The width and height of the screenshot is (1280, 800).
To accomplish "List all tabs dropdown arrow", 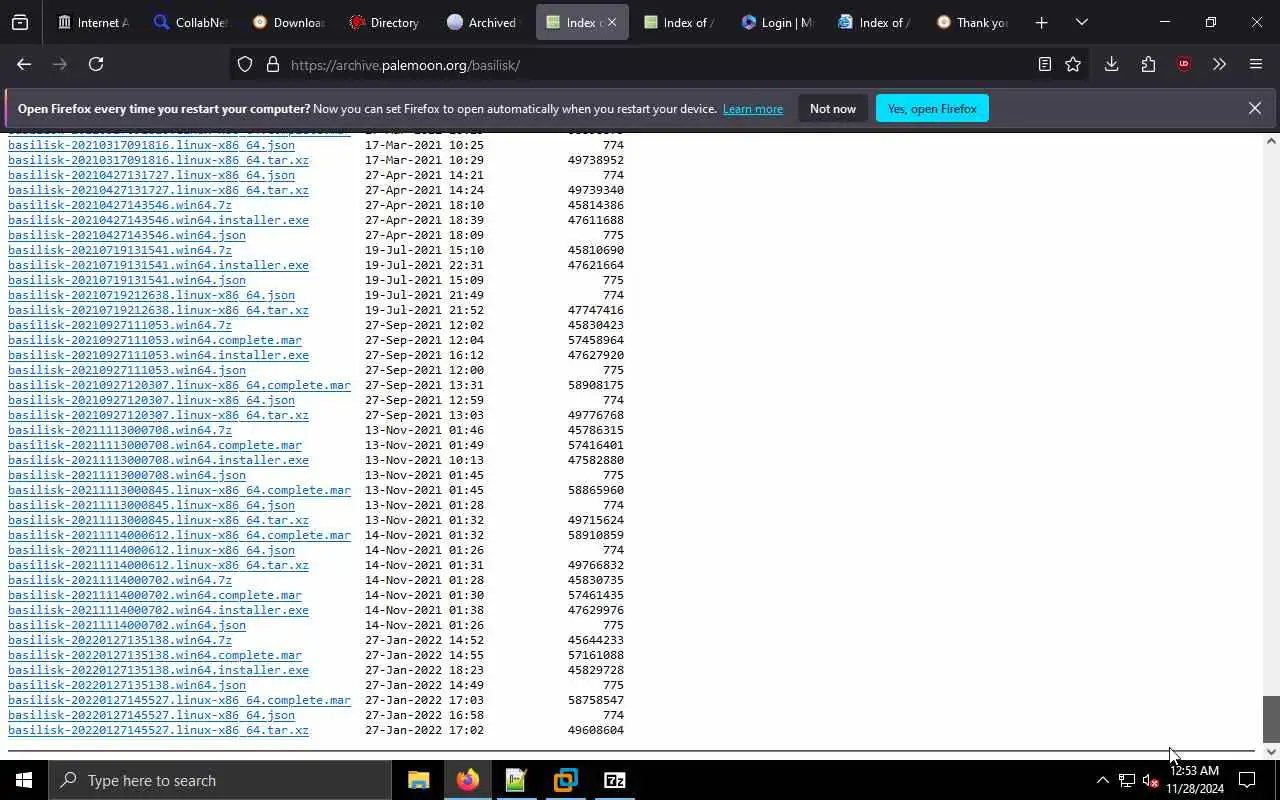I will (1081, 22).
